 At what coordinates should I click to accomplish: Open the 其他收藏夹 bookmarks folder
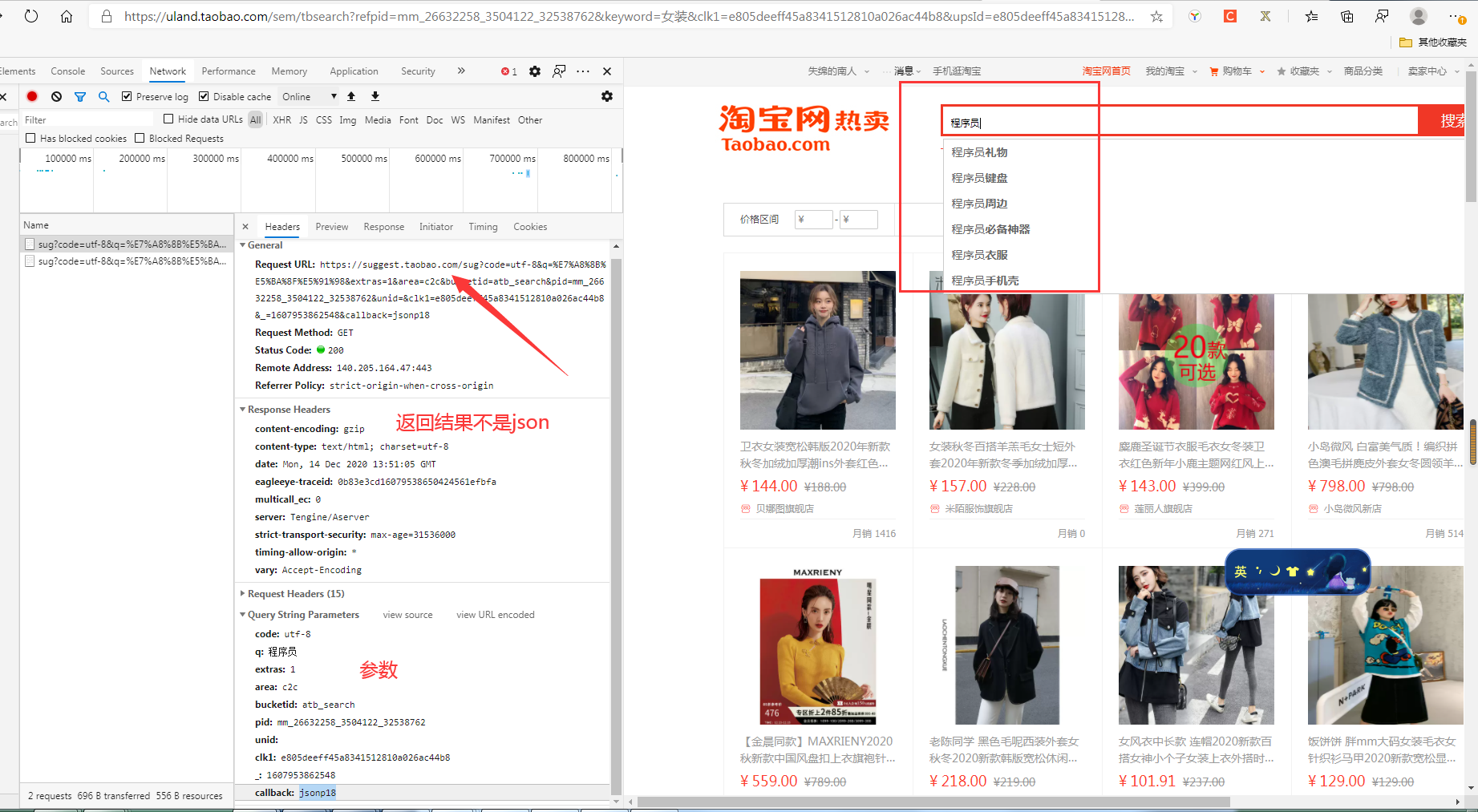coord(1433,42)
